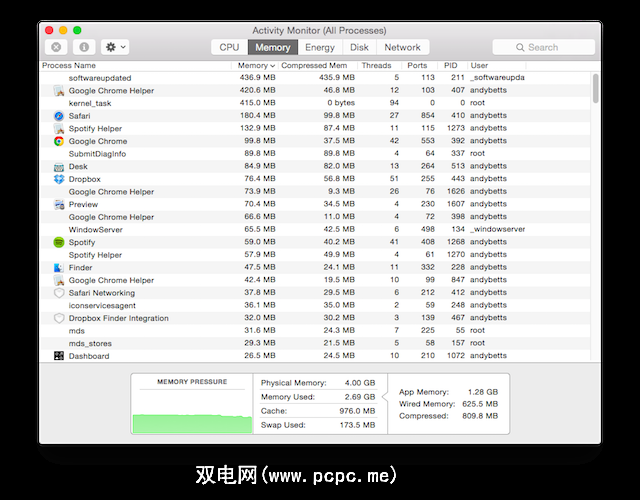Screen dimensions: 640x500
Task: Select the mds process row
Action: point(315,331)
